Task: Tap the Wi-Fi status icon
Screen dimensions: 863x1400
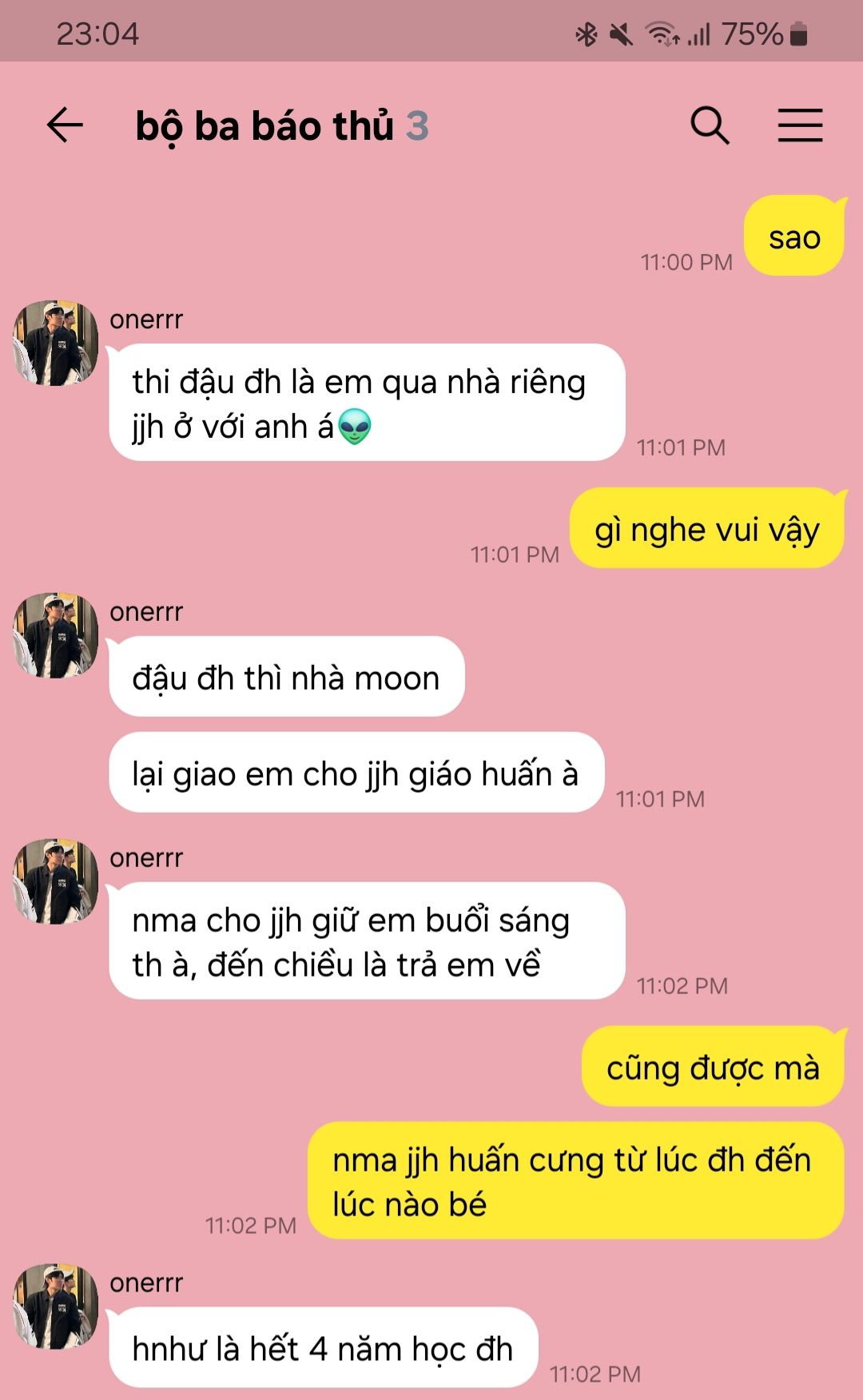Action: 663,34
